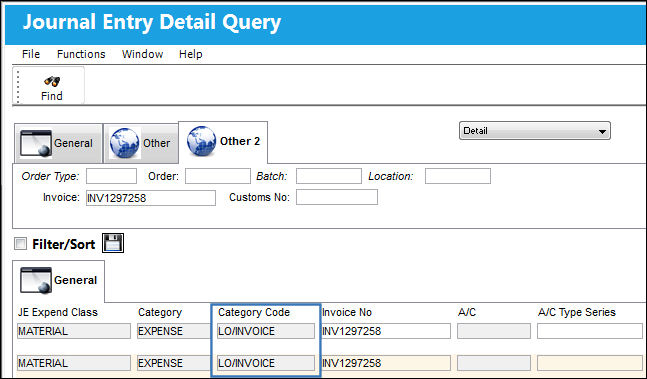Click the Find binoculars icon
The height and width of the screenshot is (379, 647).
52,81
